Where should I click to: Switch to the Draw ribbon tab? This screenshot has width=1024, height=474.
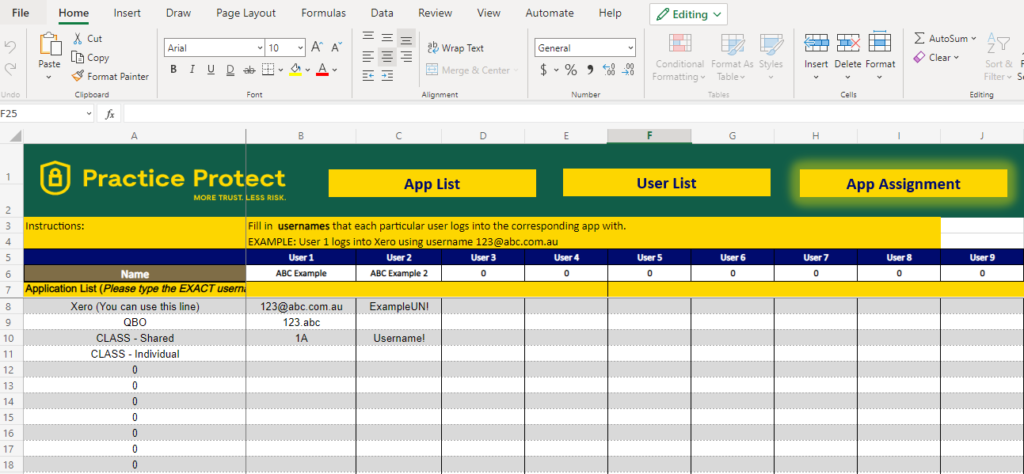pos(178,13)
